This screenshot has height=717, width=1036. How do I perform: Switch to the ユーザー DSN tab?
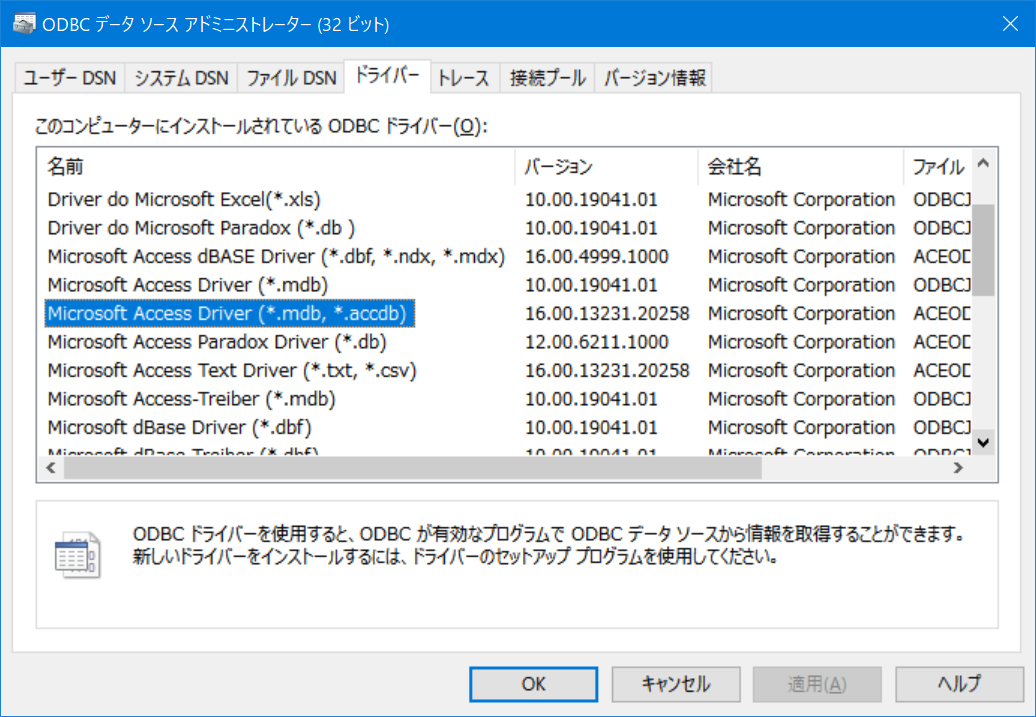tap(69, 79)
